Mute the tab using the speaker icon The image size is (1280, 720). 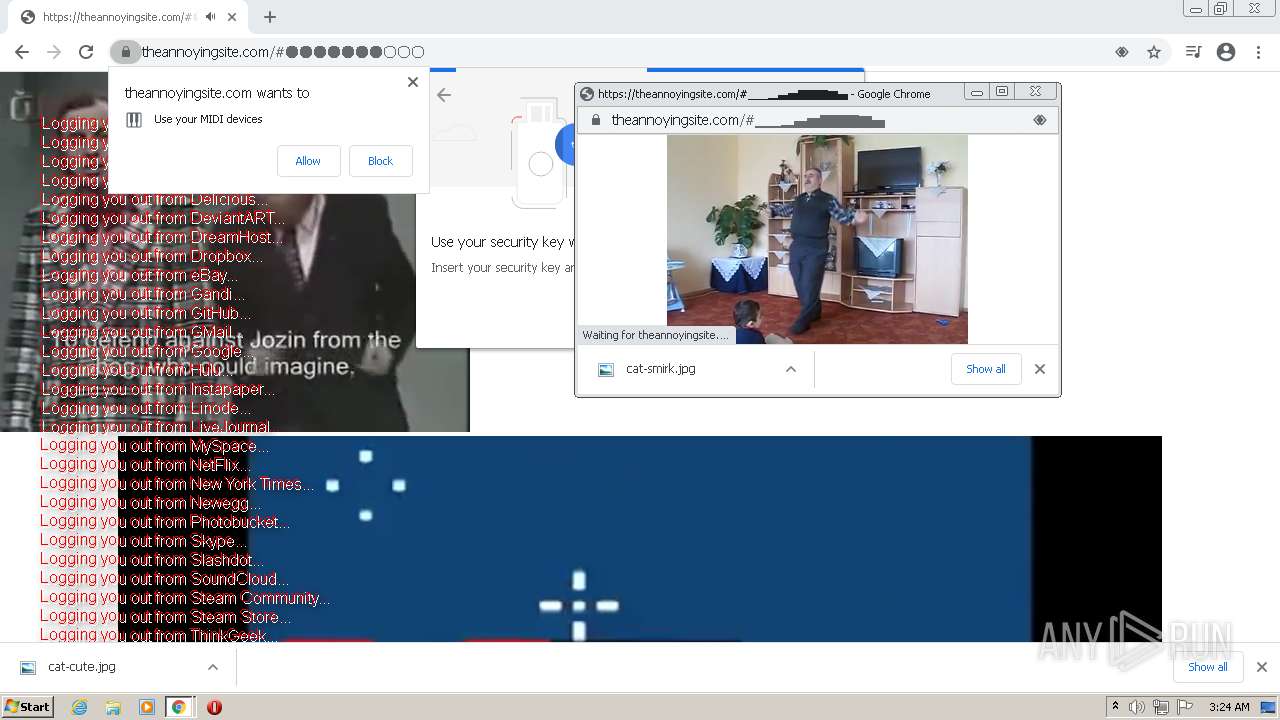(211, 17)
